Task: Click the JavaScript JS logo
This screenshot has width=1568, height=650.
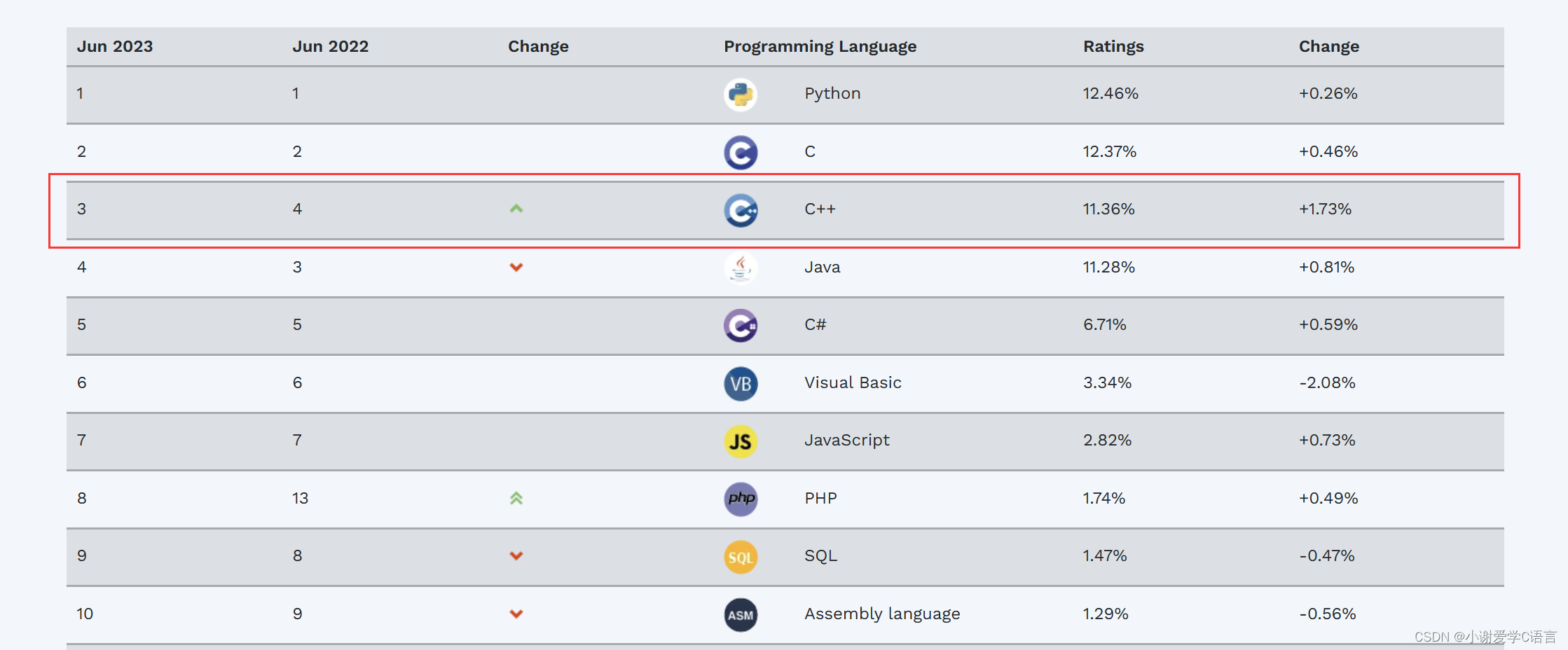Action: [741, 441]
